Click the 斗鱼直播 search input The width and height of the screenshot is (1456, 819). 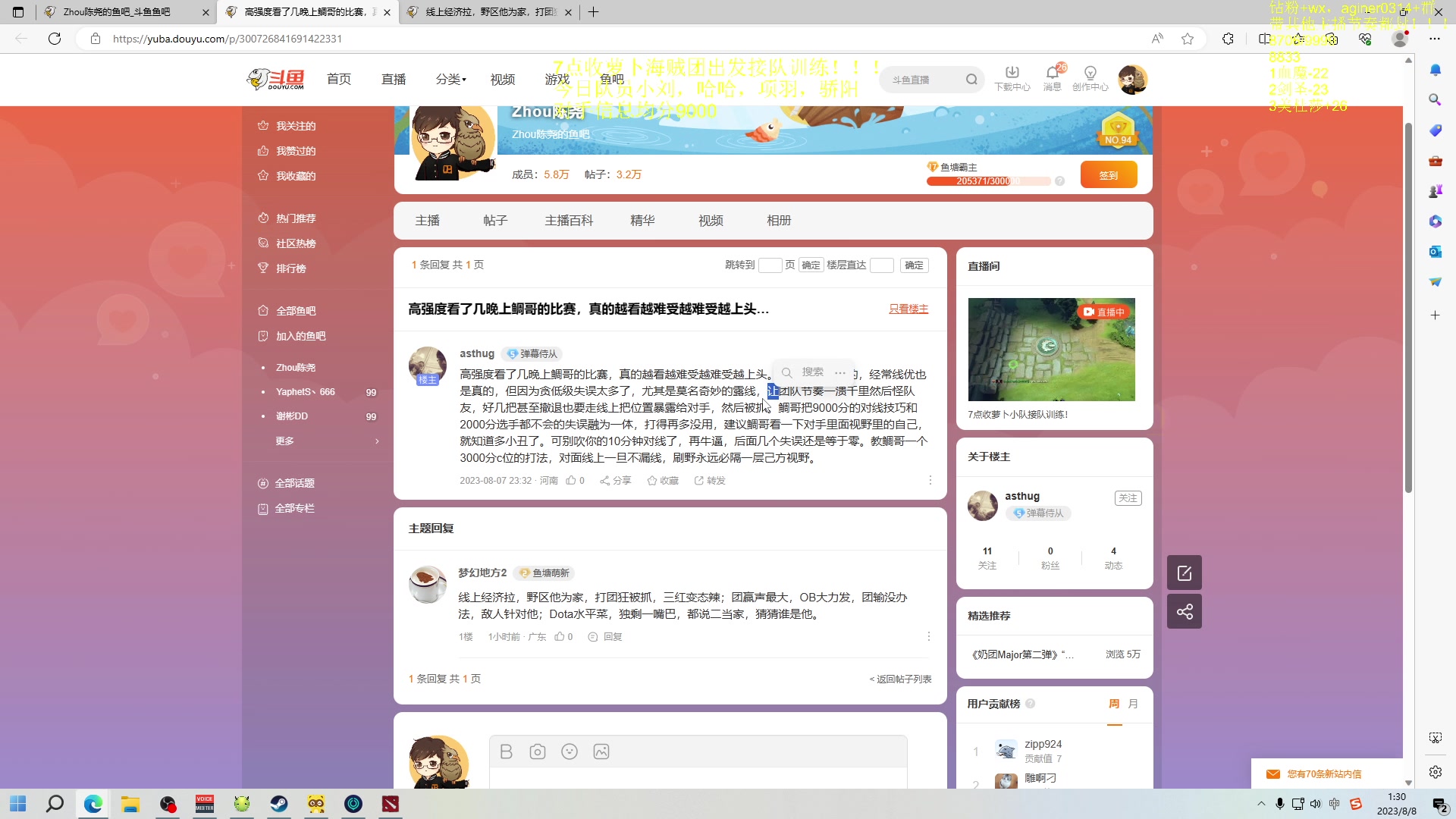[x=924, y=80]
